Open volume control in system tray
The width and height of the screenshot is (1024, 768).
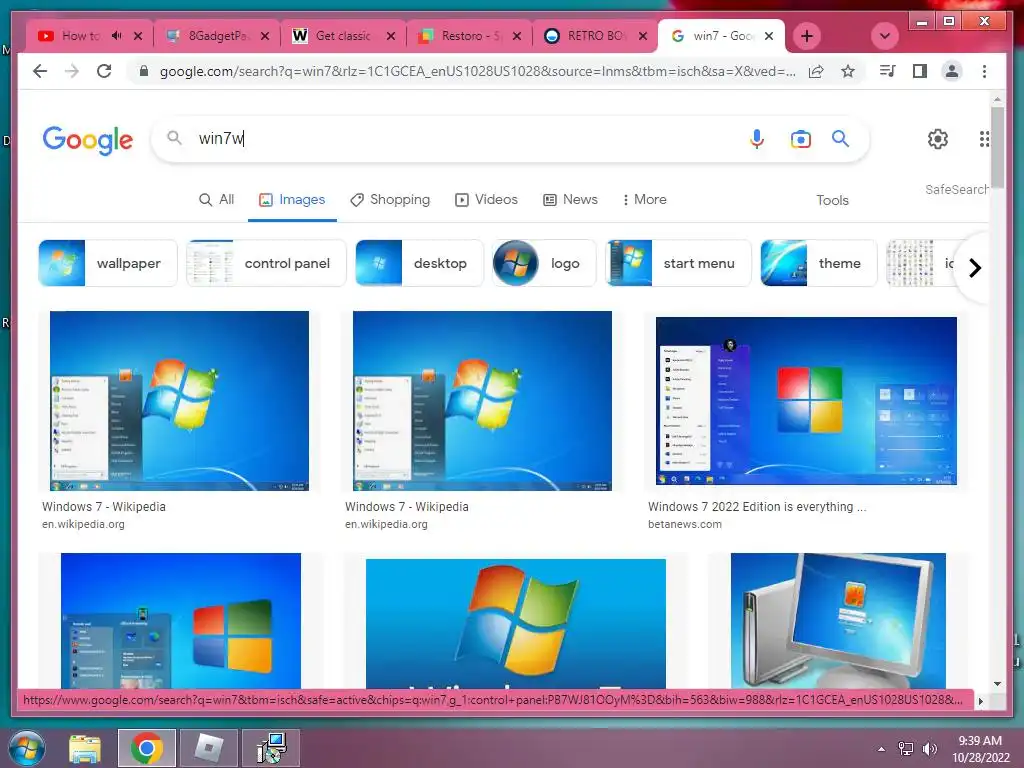(930, 749)
